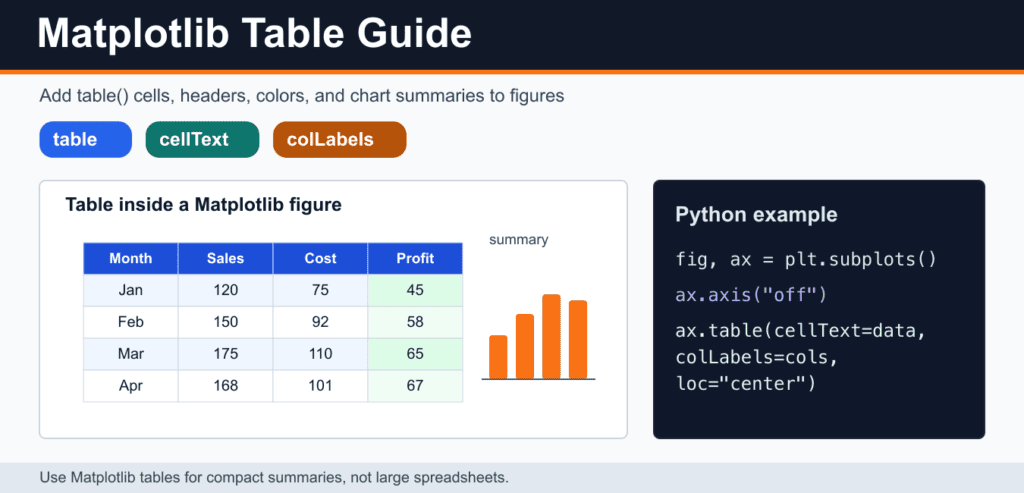Click the Profit value "58"
The width and height of the screenshot is (1024, 493).
415,322
